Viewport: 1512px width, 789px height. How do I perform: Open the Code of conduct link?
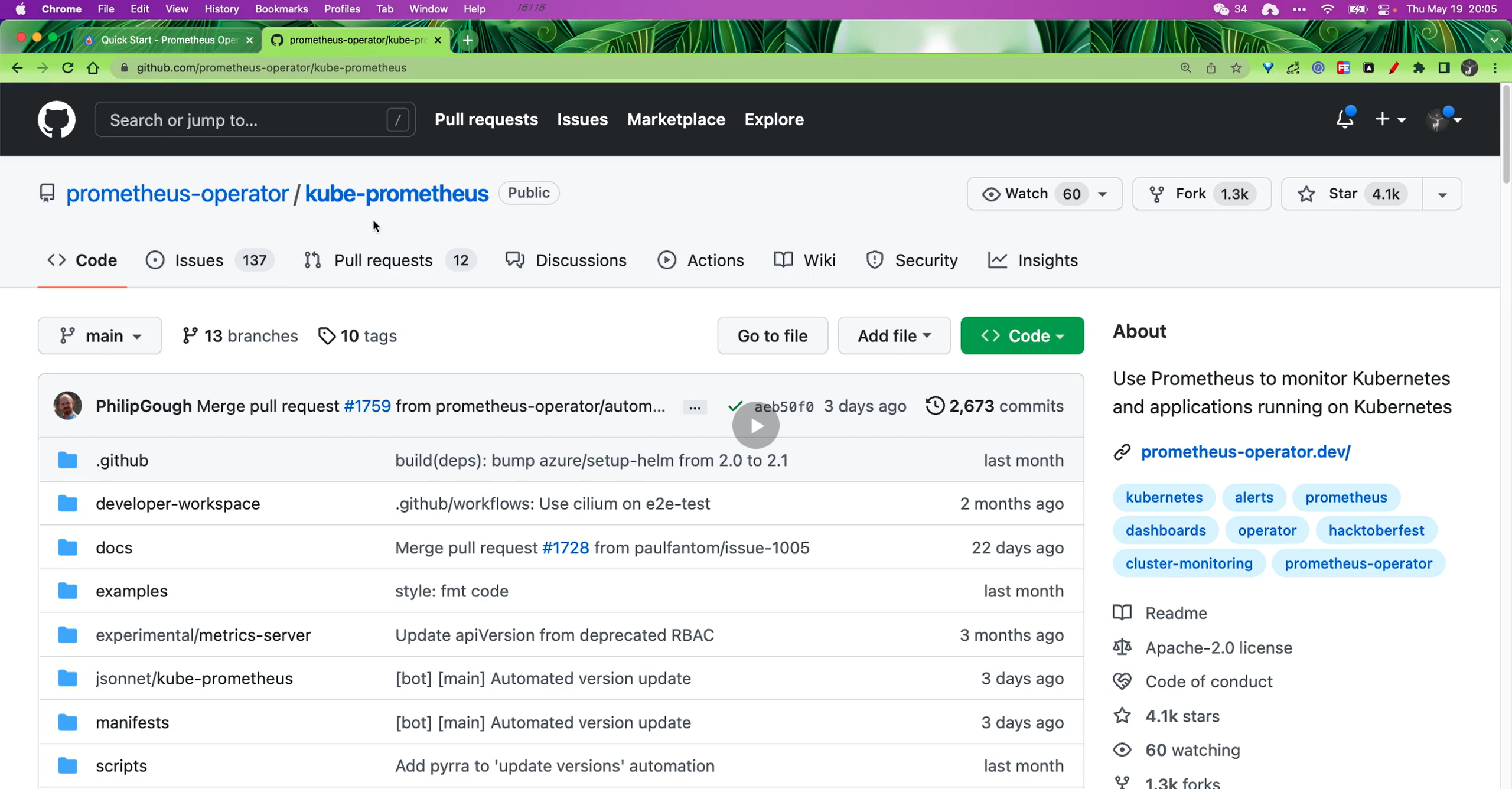click(1209, 682)
